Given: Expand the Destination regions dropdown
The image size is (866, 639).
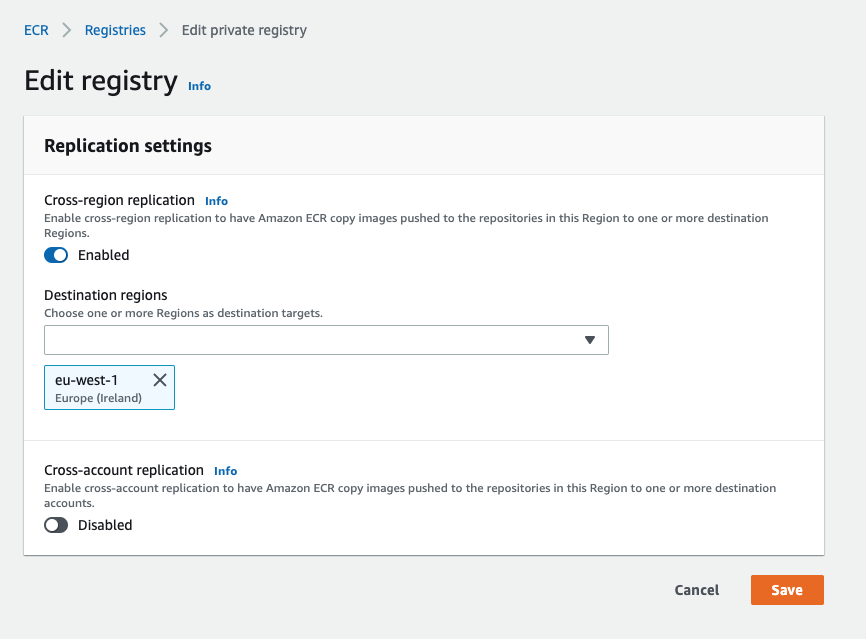Looking at the screenshot, I should click(325, 339).
